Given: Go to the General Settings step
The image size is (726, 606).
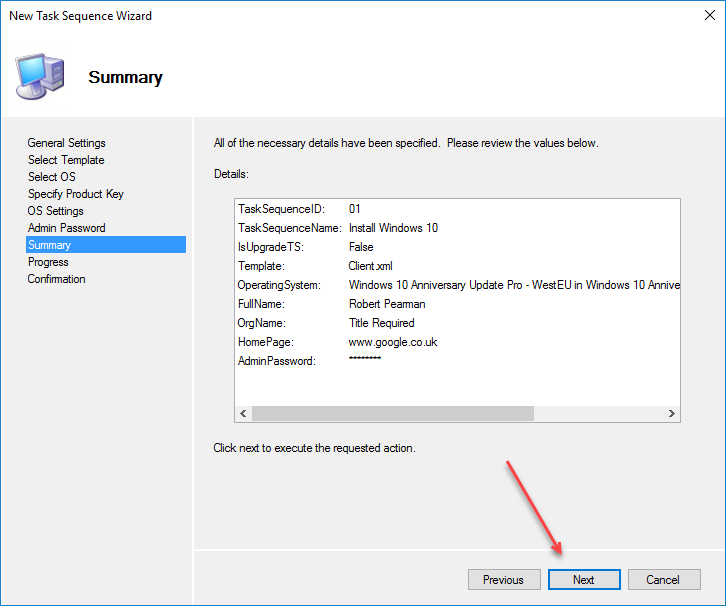Looking at the screenshot, I should [66, 143].
